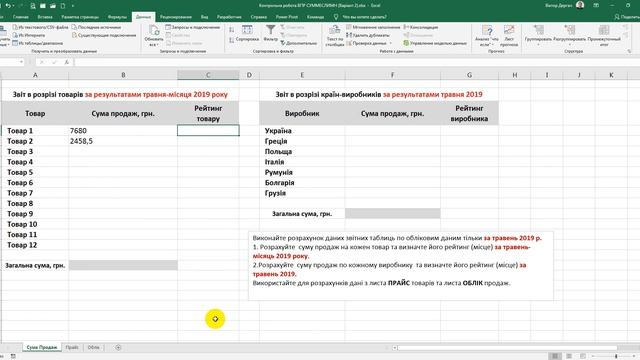Click the Insert Function fx icon
The height and width of the screenshot is (360, 640).
(67, 62)
